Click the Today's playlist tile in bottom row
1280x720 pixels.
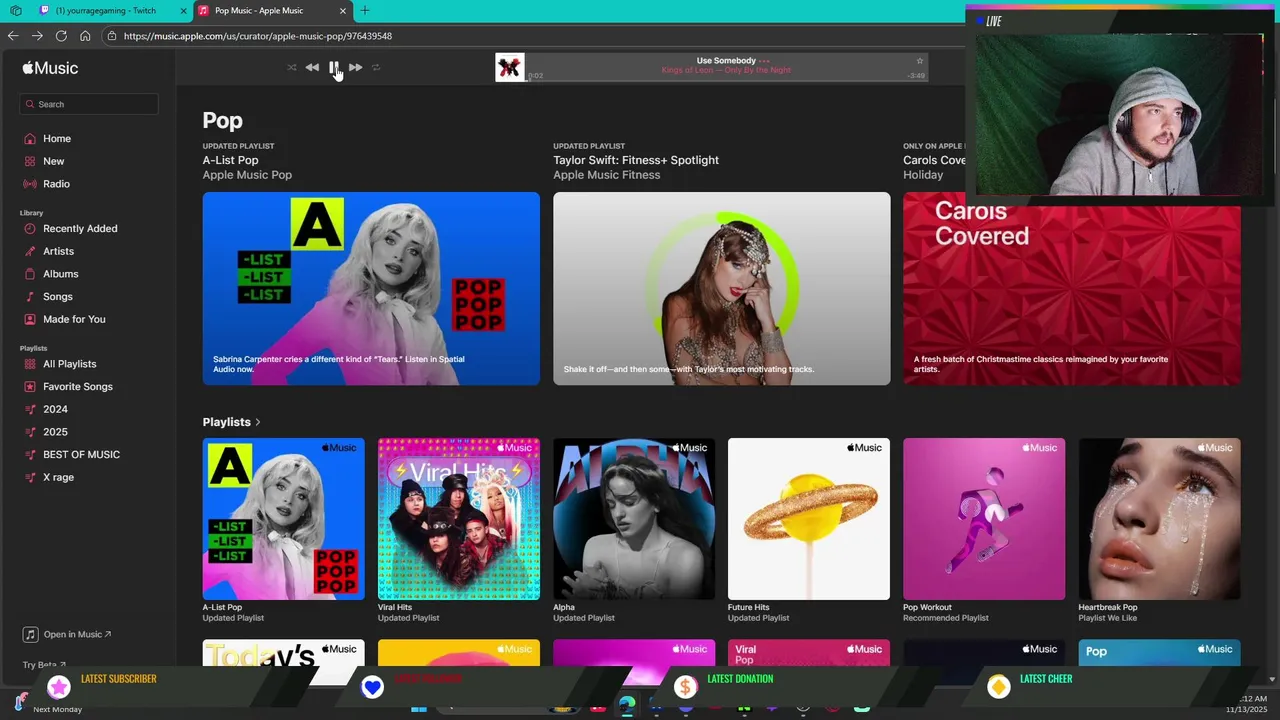pyautogui.click(x=283, y=652)
